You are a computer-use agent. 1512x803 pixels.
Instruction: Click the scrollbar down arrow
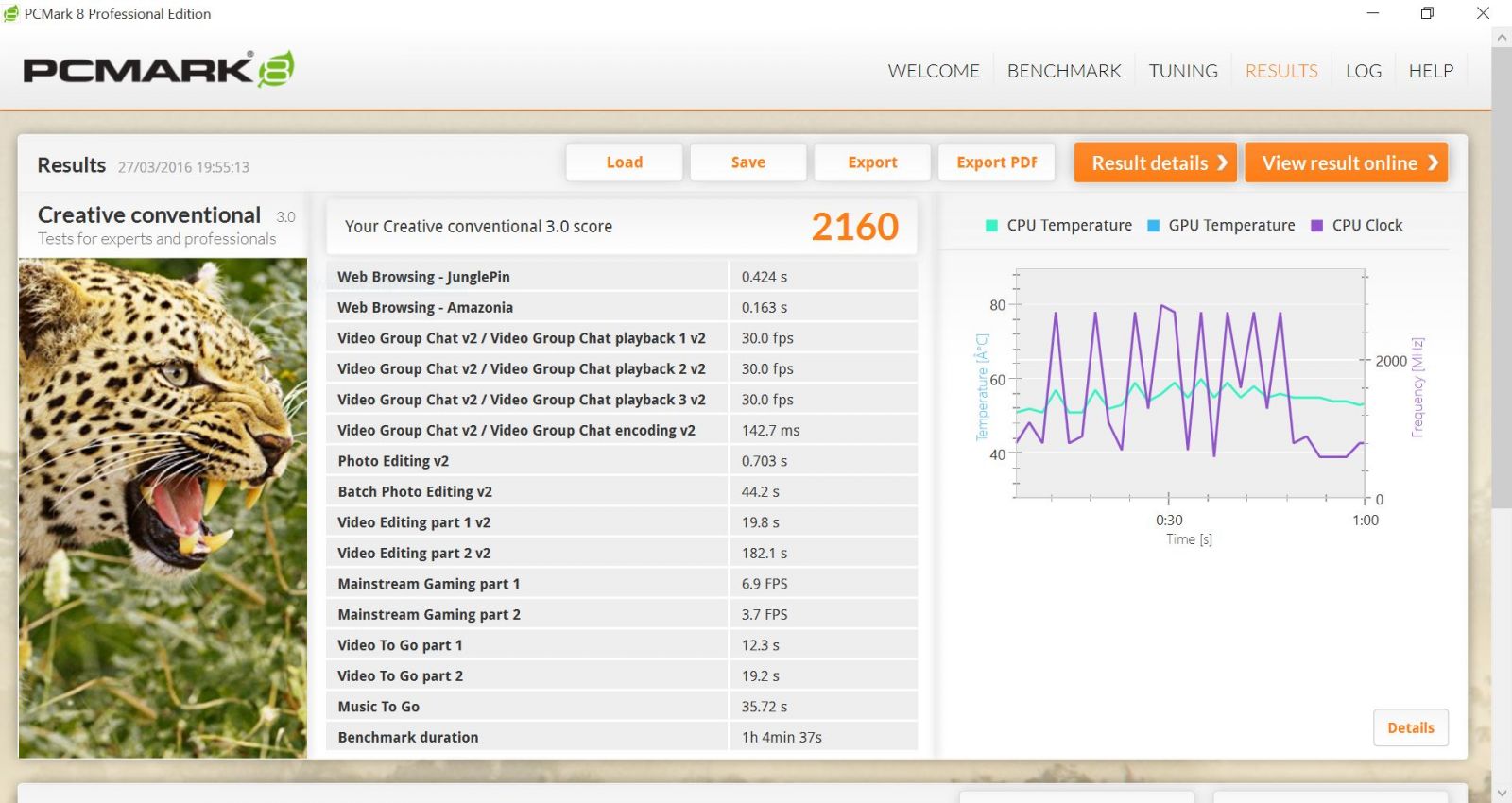1501,792
